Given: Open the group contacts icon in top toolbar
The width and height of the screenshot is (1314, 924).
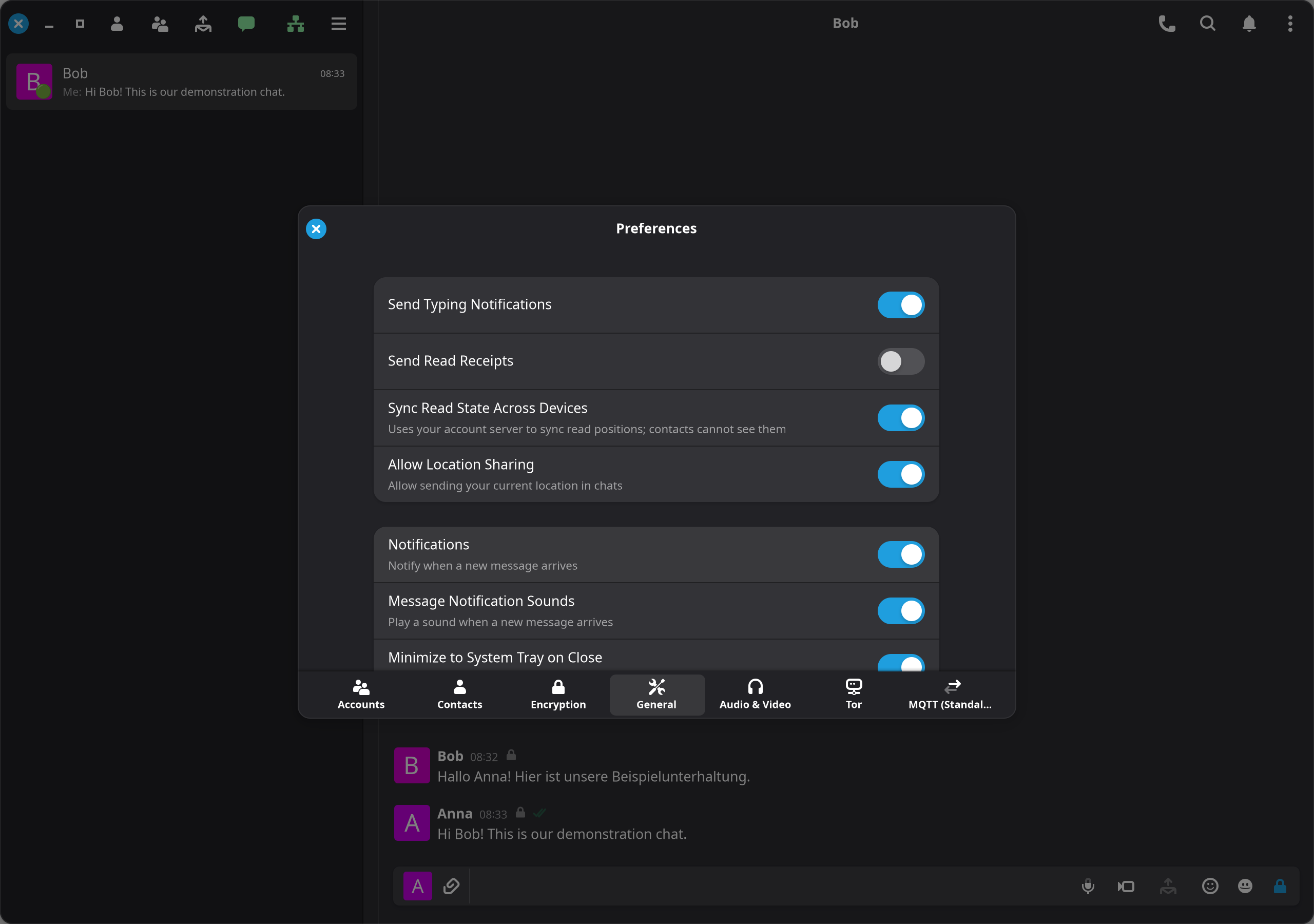Looking at the screenshot, I should (160, 24).
